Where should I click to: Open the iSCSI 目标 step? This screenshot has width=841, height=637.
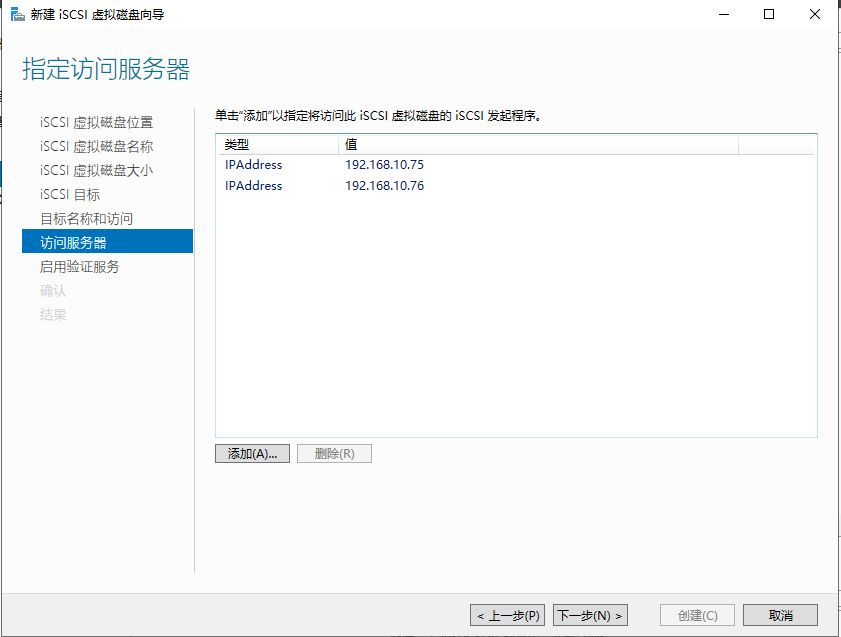[70, 195]
